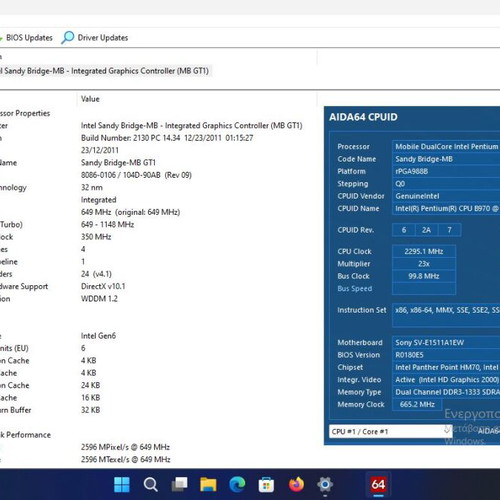Click the Platform rPGA988B field
This screenshot has height=500, width=500.
(446, 171)
